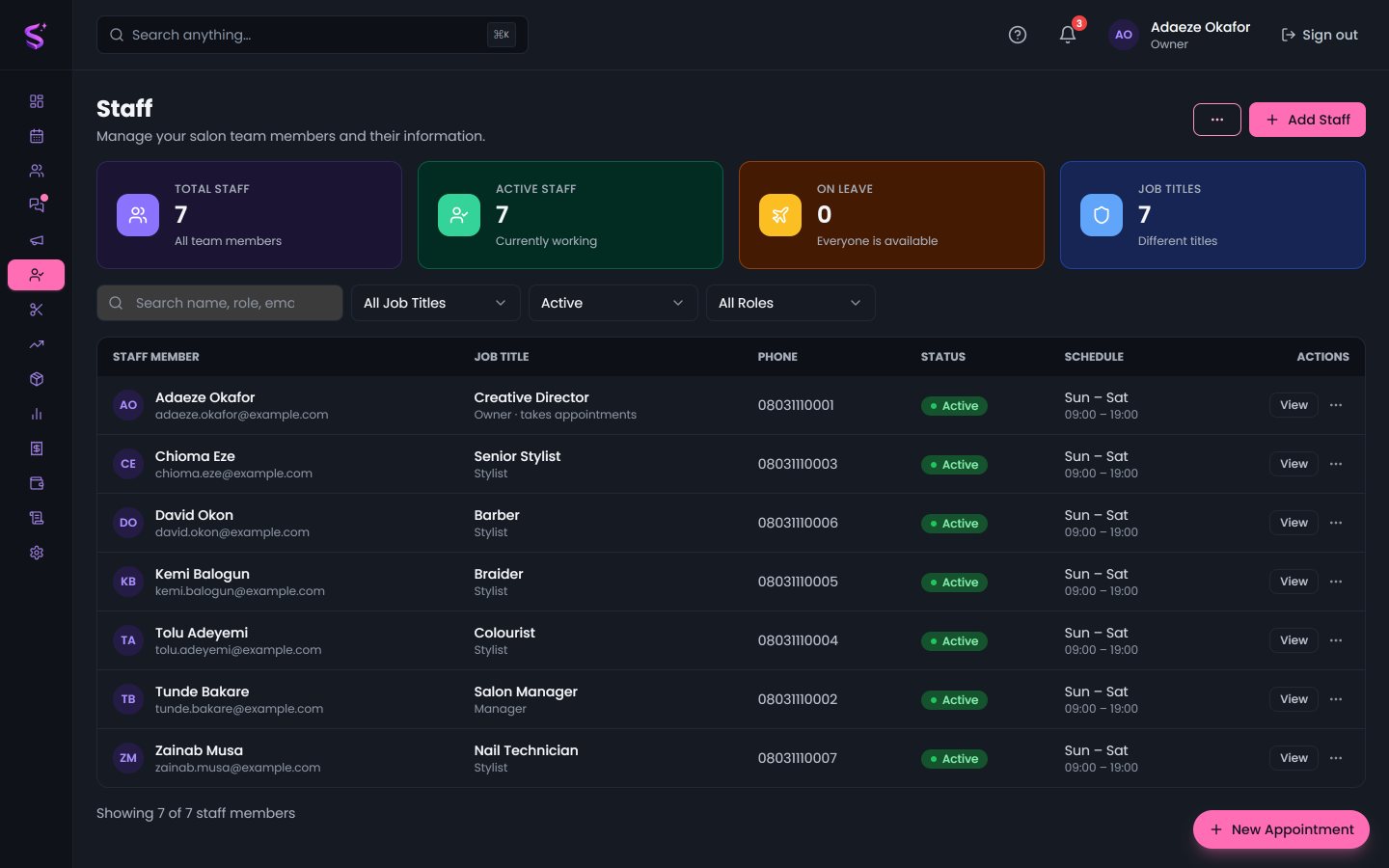The image size is (1389, 868).
Task: Open row actions menu for Kemi Balogun
Action: click(x=1336, y=582)
